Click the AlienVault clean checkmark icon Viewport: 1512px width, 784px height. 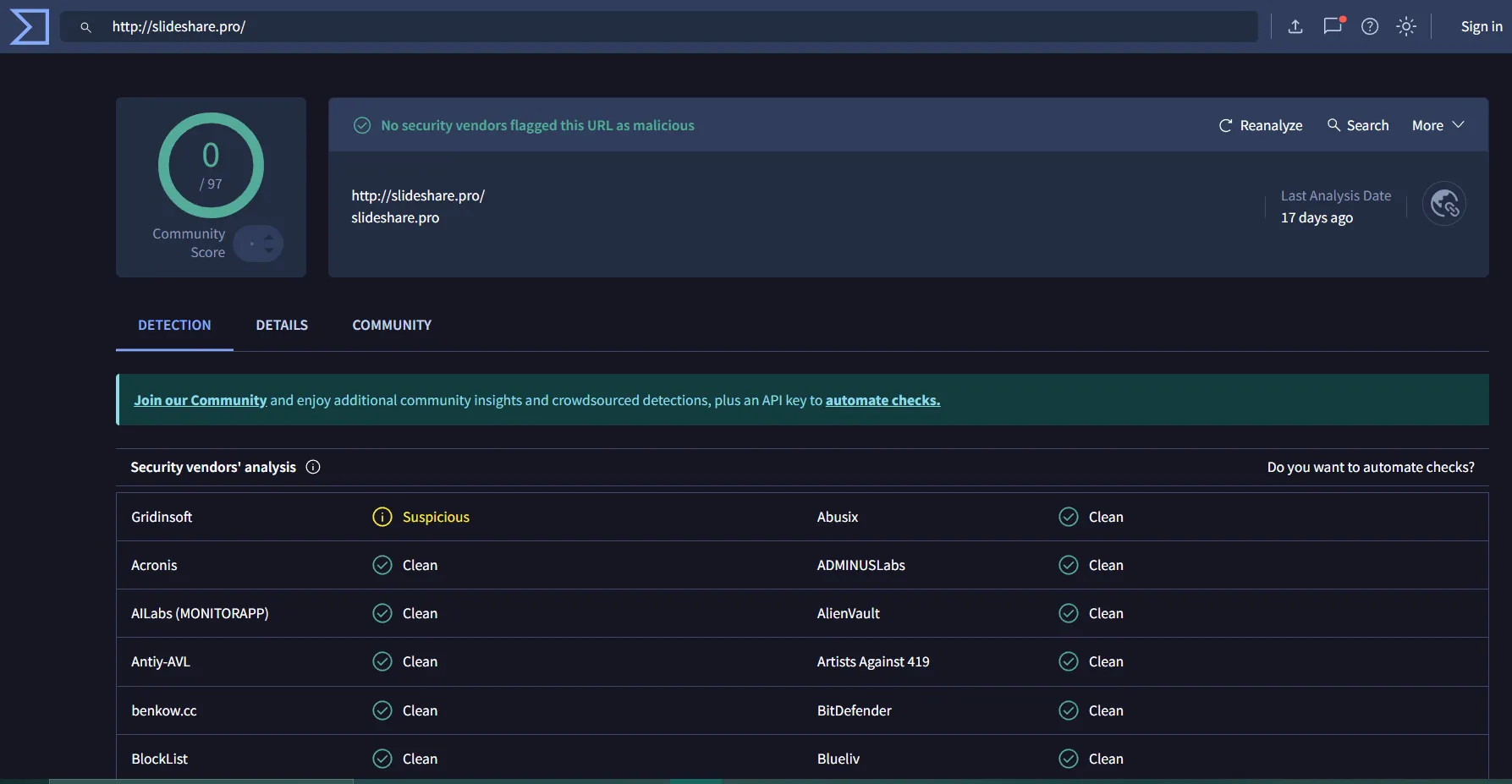click(1069, 613)
